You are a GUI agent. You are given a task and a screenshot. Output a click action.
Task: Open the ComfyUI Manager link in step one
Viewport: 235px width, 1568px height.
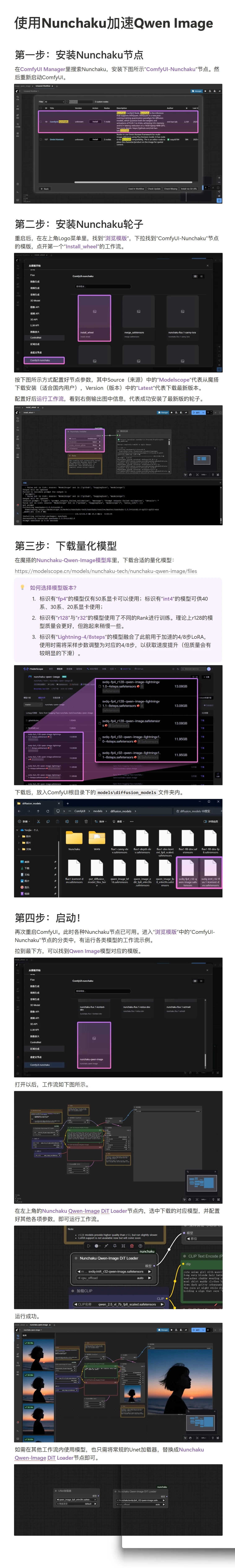pyautogui.click(x=43, y=69)
